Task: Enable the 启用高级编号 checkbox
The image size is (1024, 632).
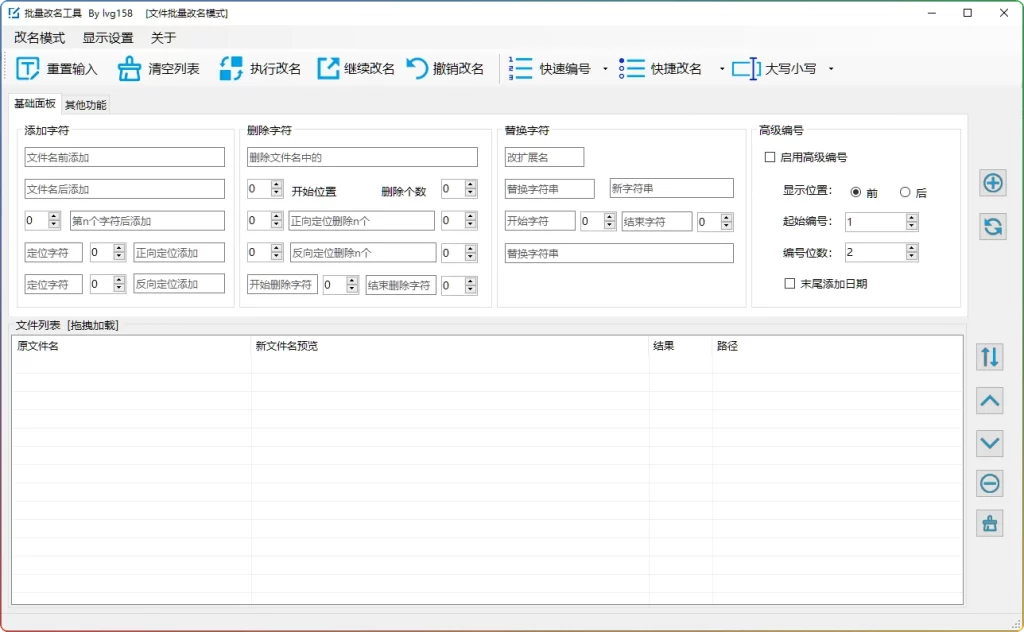Action: (768, 159)
